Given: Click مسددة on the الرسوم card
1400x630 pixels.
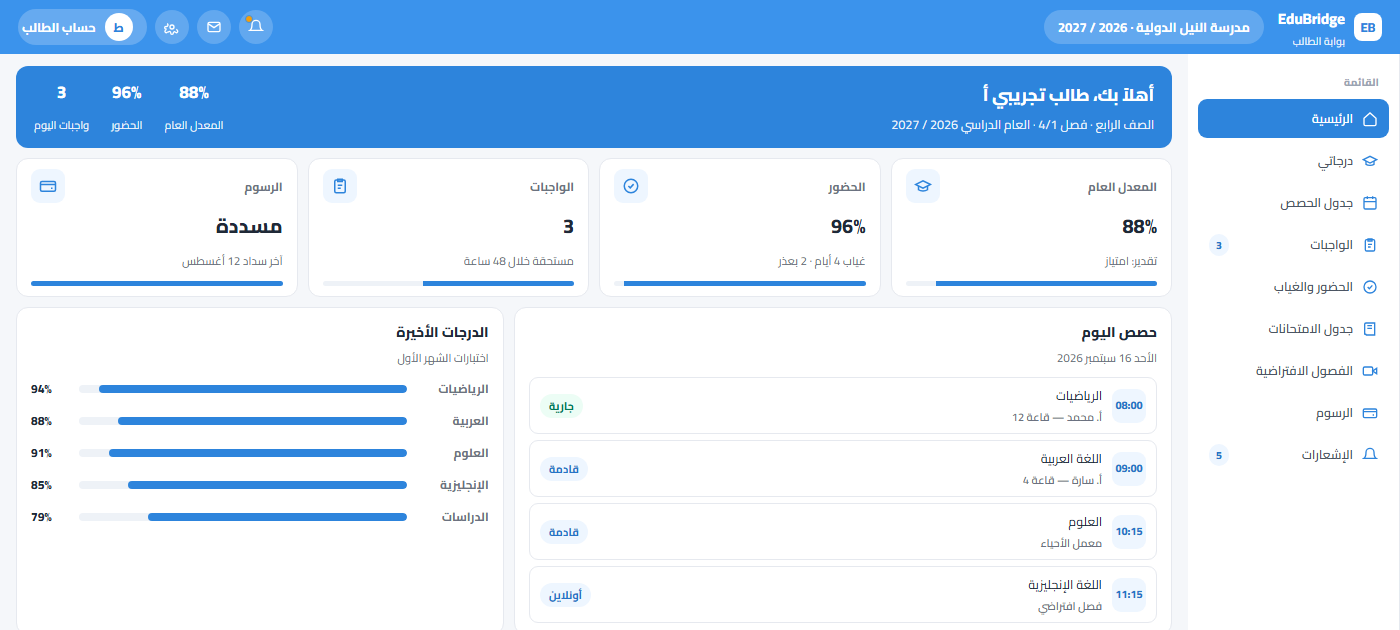Looking at the screenshot, I should tap(249, 227).
